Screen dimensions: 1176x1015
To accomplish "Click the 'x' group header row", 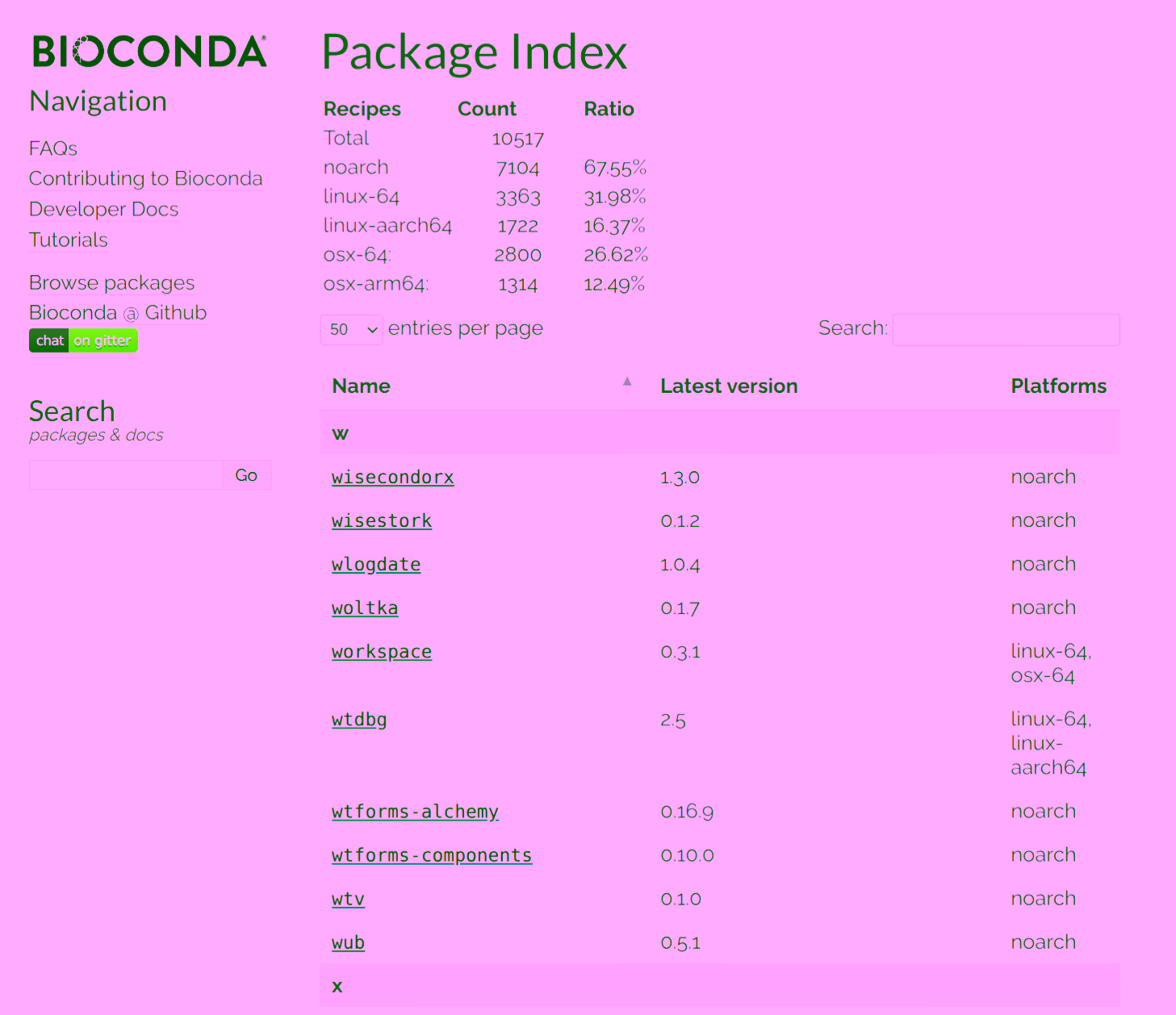I will click(x=720, y=985).
